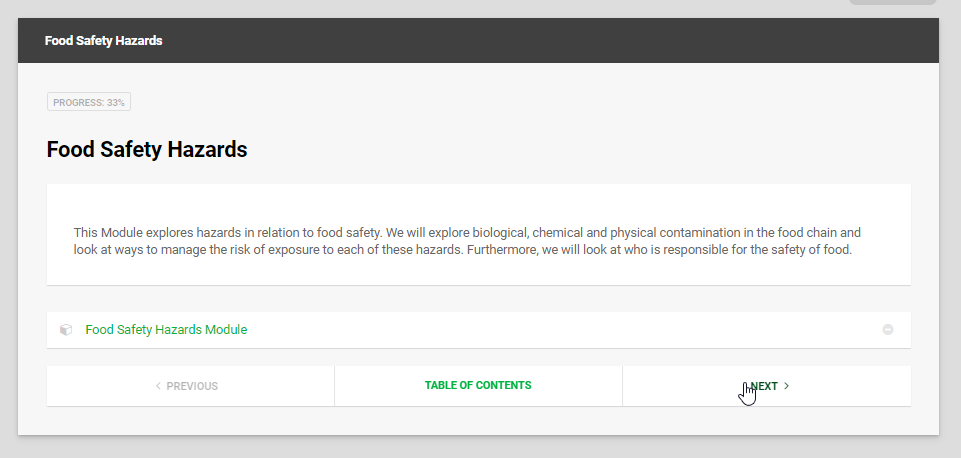
Task: Open the Table of Contents
Action: click(478, 385)
